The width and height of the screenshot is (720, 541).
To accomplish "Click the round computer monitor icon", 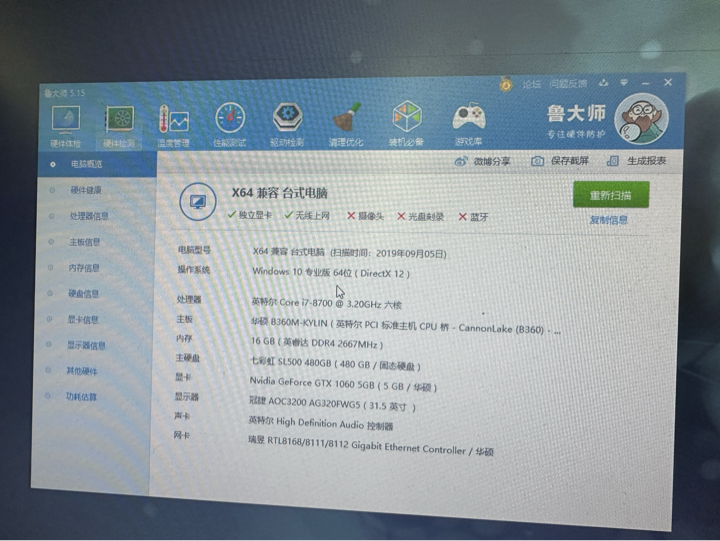I will (x=197, y=202).
